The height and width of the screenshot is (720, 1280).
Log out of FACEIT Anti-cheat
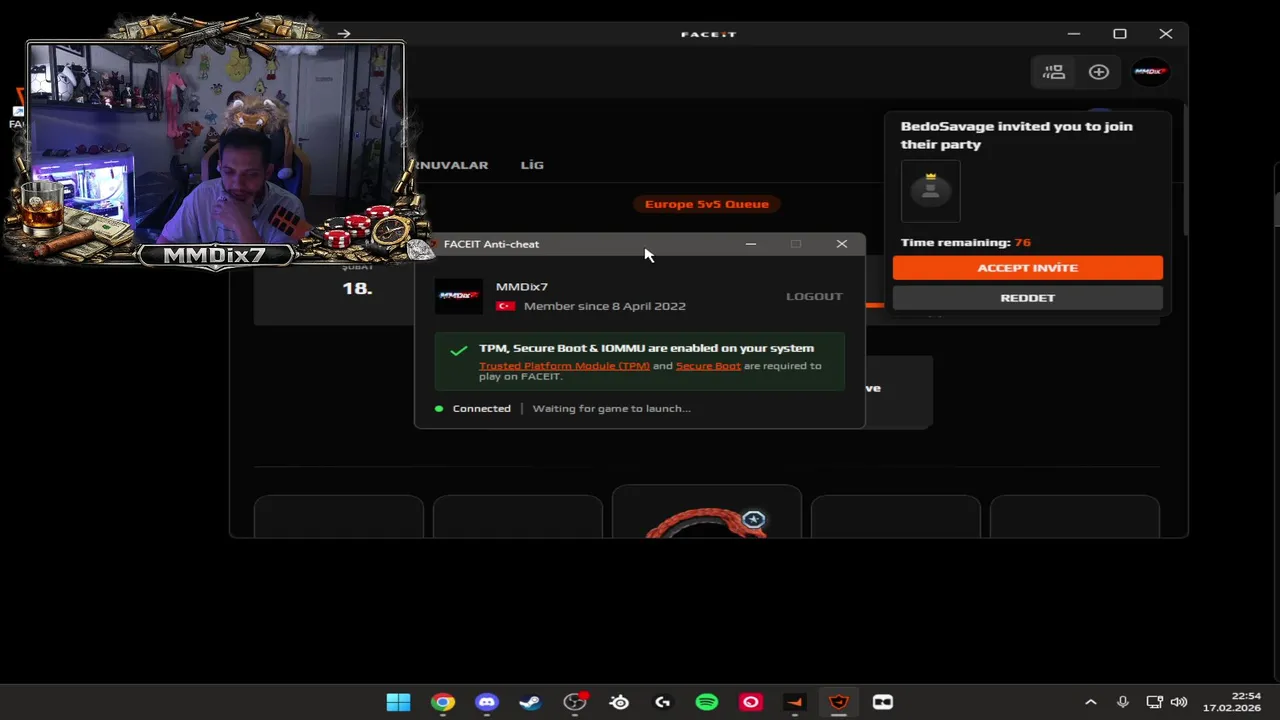(814, 296)
